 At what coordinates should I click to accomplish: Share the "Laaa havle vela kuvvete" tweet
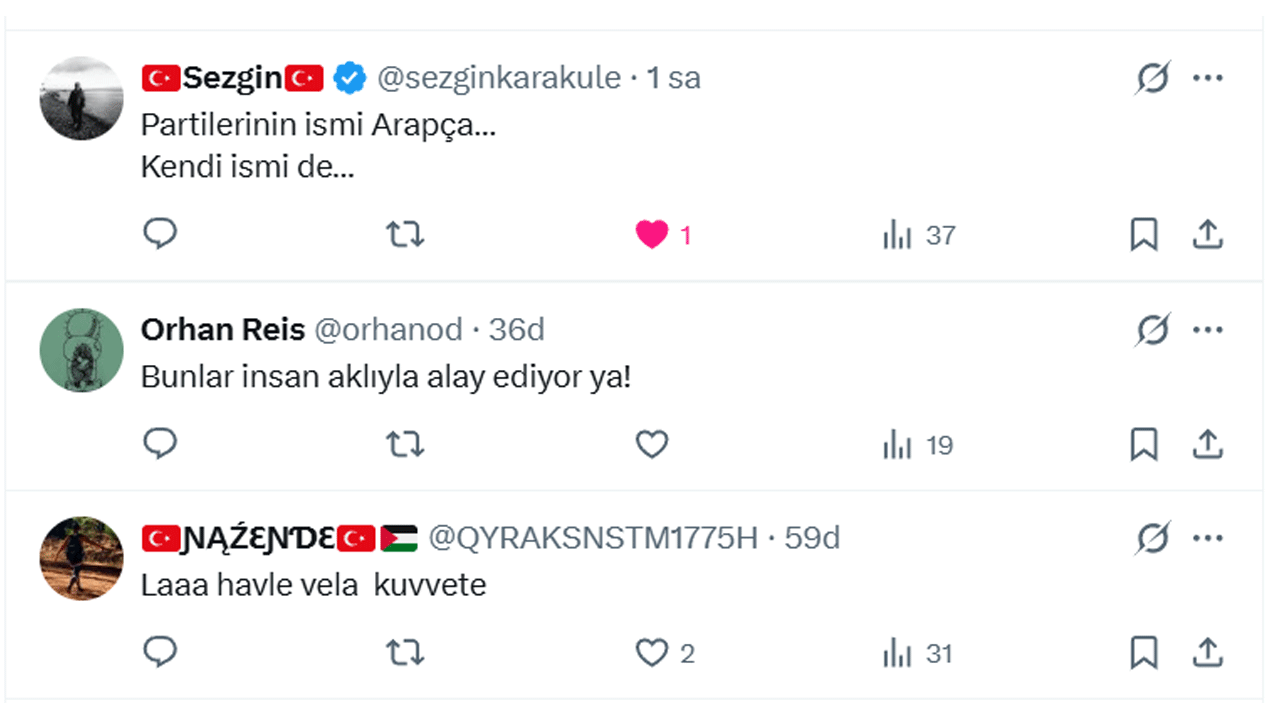tap(1208, 654)
